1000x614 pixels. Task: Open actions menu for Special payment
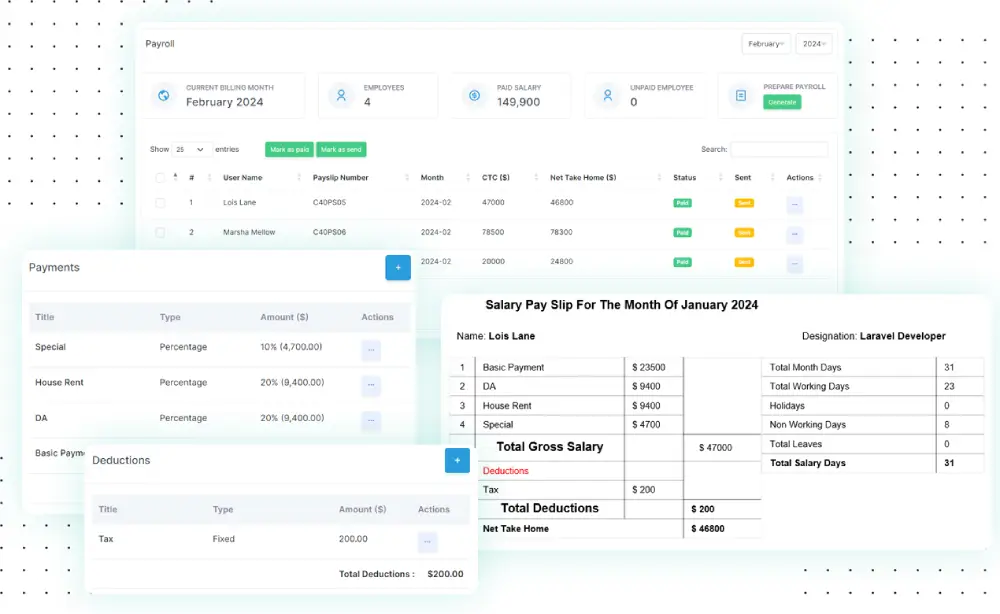pyautogui.click(x=371, y=350)
